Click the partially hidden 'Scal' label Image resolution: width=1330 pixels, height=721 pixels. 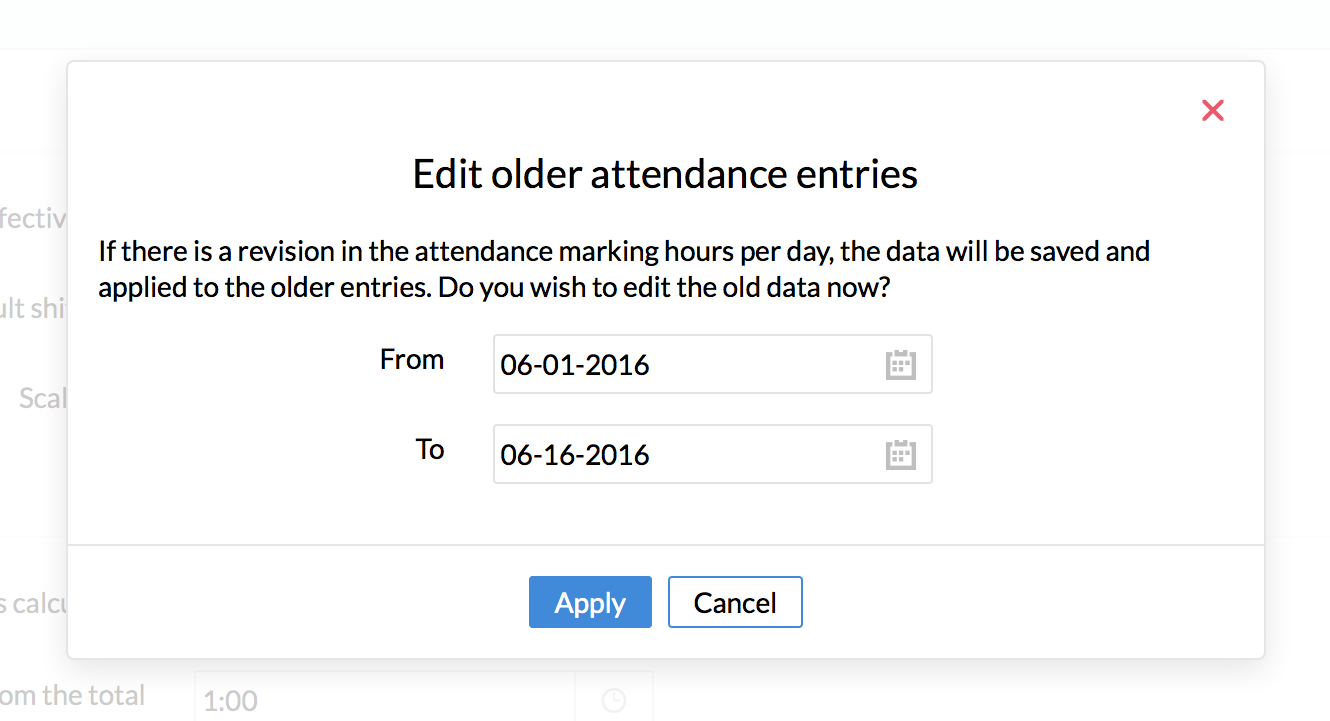click(42, 398)
